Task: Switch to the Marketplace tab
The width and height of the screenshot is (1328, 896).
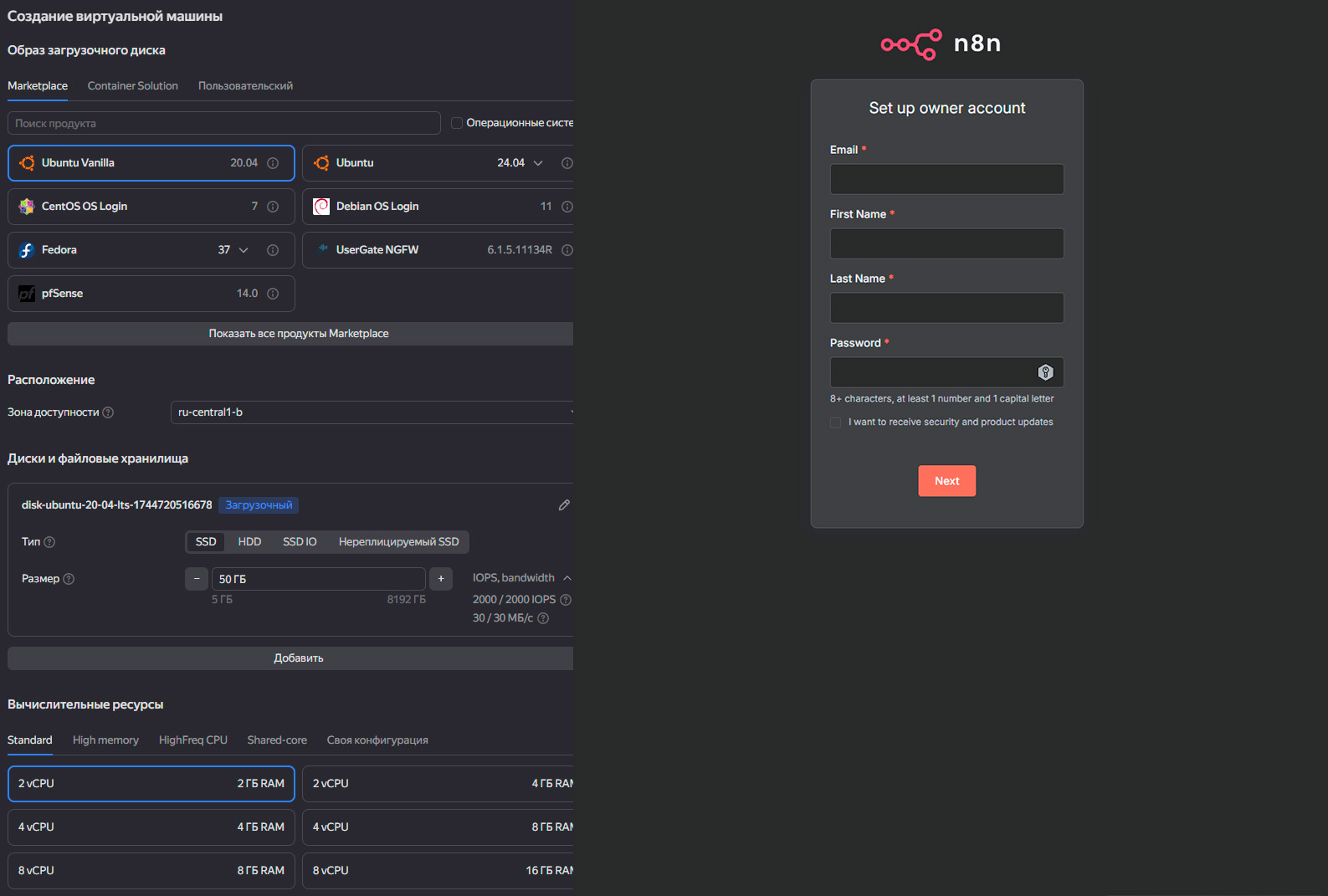Action: [38, 86]
